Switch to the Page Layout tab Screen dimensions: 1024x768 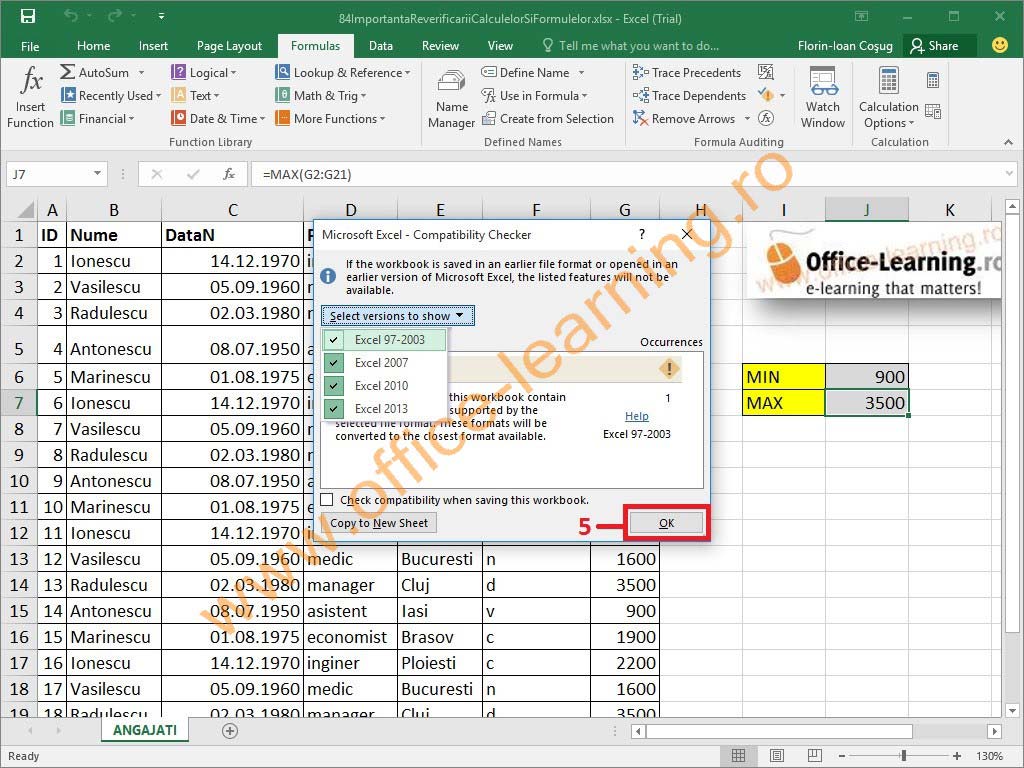[229, 46]
